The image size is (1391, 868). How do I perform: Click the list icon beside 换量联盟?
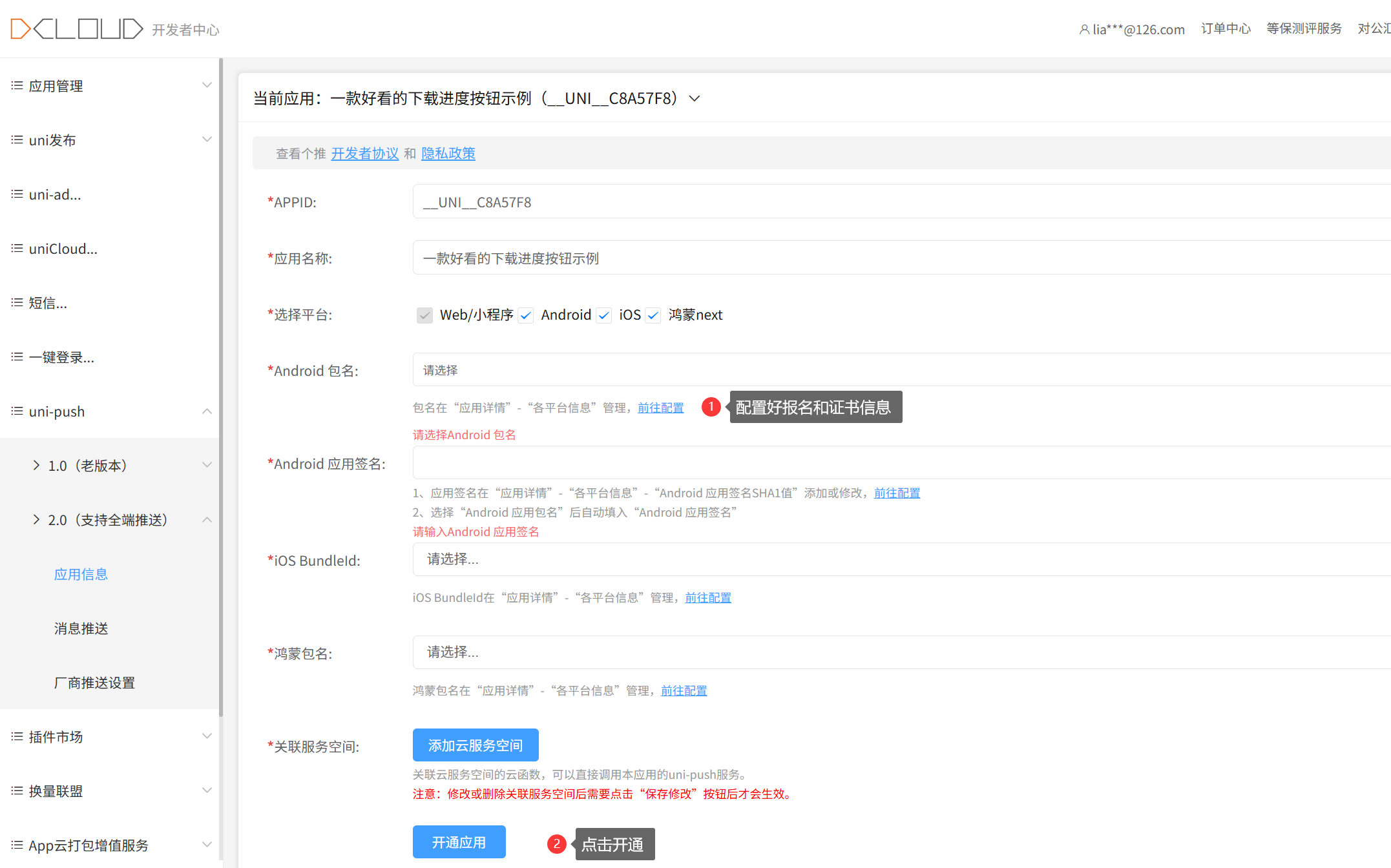(17, 791)
